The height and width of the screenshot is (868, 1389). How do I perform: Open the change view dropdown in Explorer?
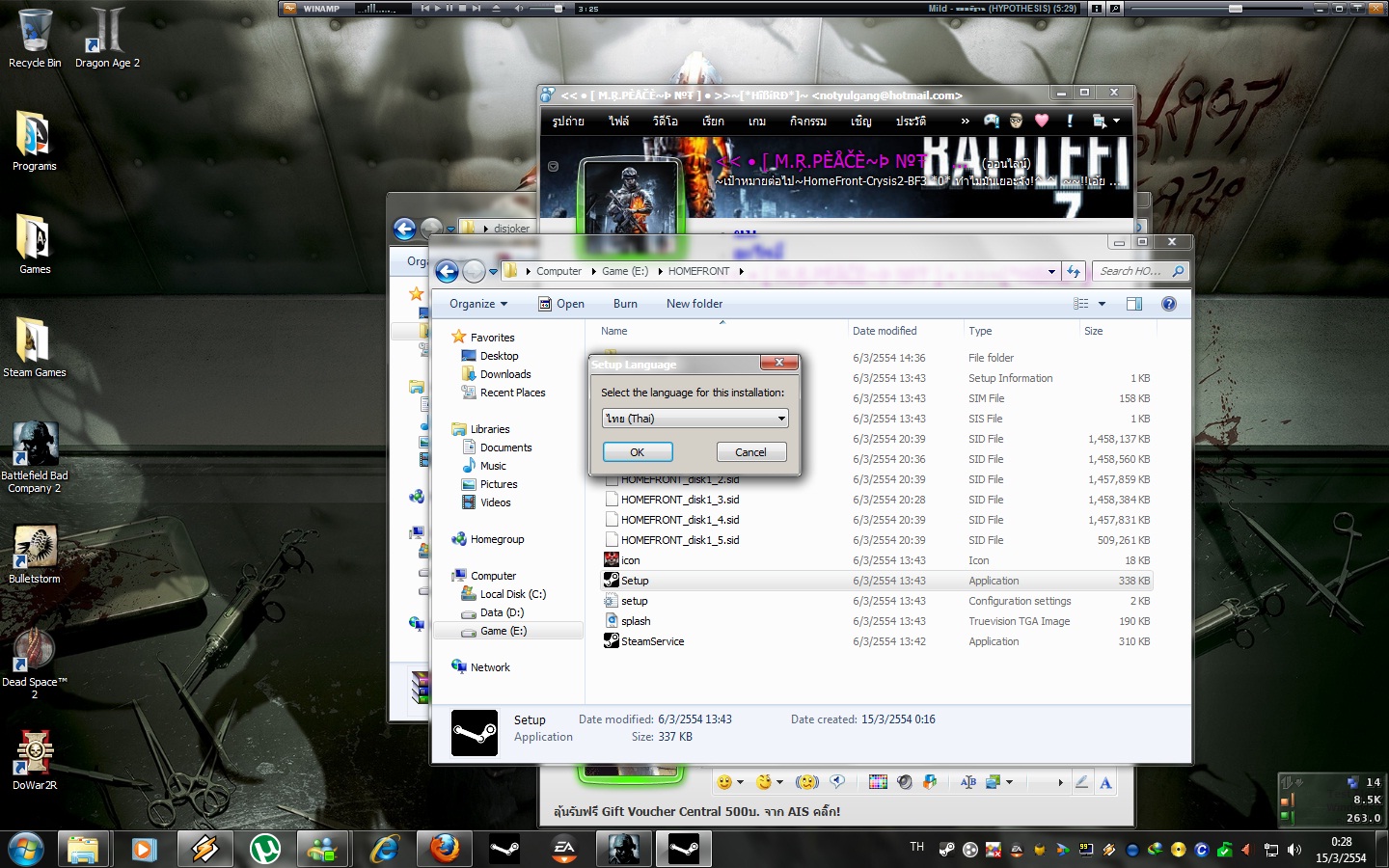[x=1102, y=304]
